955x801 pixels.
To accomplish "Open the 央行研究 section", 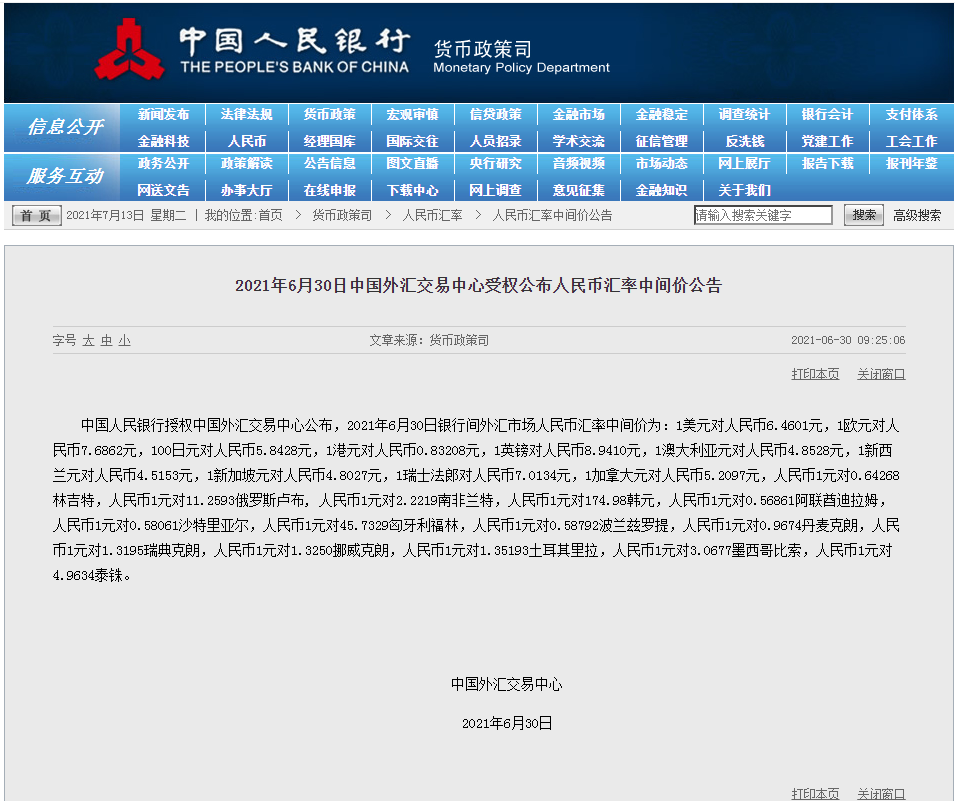I will [x=496, y=164].
